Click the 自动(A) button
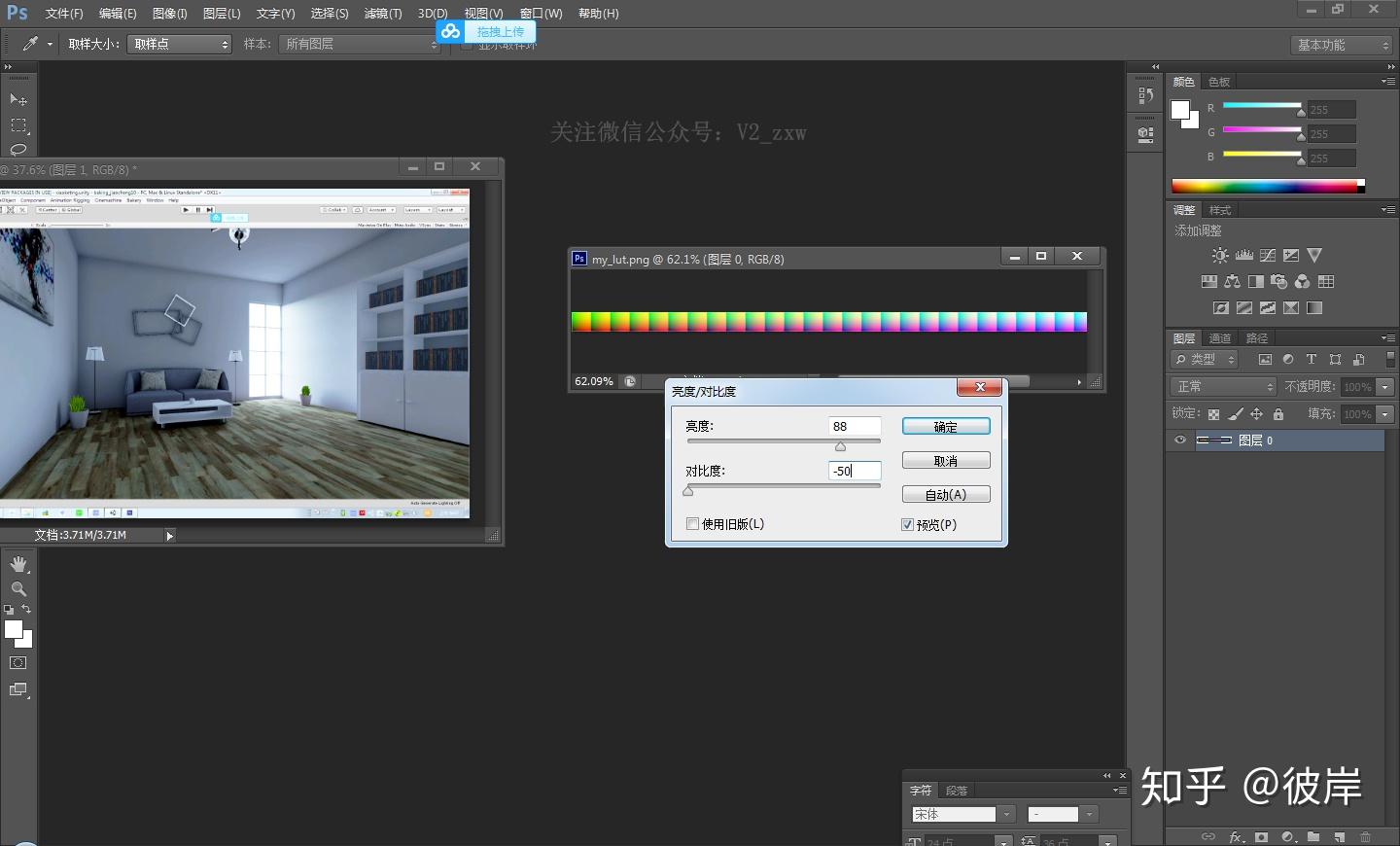1400x846 pixels. 945,495
